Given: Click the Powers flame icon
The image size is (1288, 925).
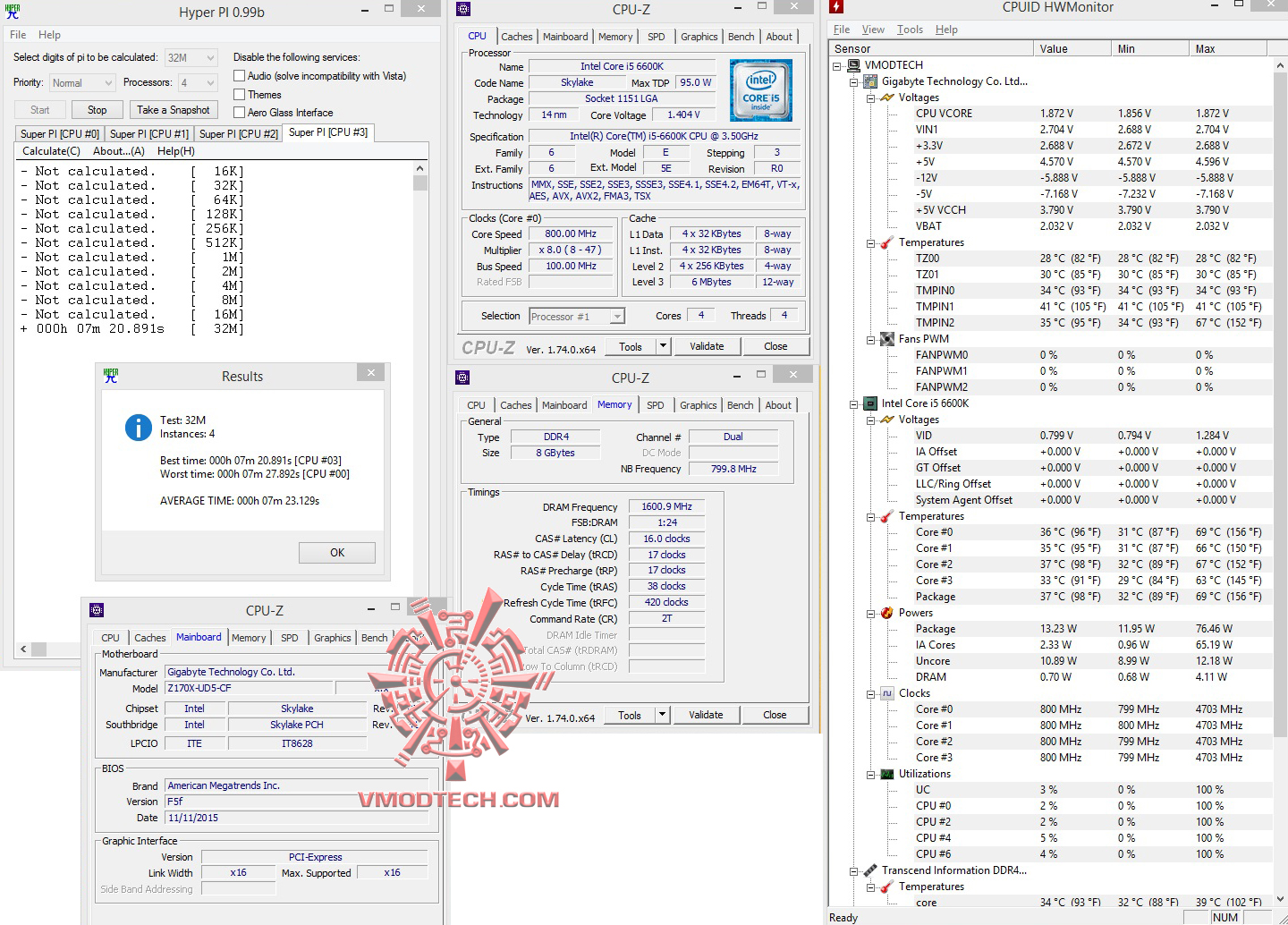Looking at the screenshot, I should pyautogui.click(x=887, y=613).
